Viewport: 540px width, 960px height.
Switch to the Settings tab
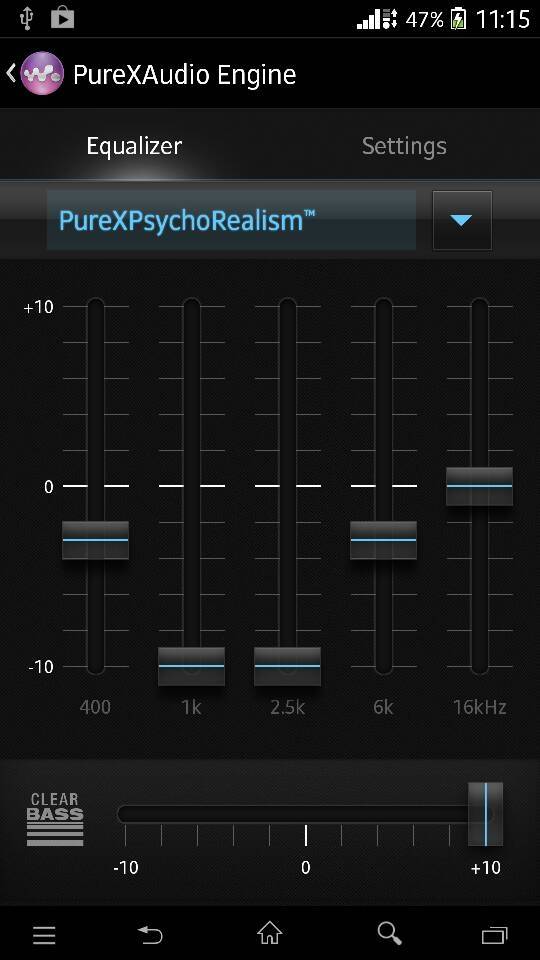point(404,146)
